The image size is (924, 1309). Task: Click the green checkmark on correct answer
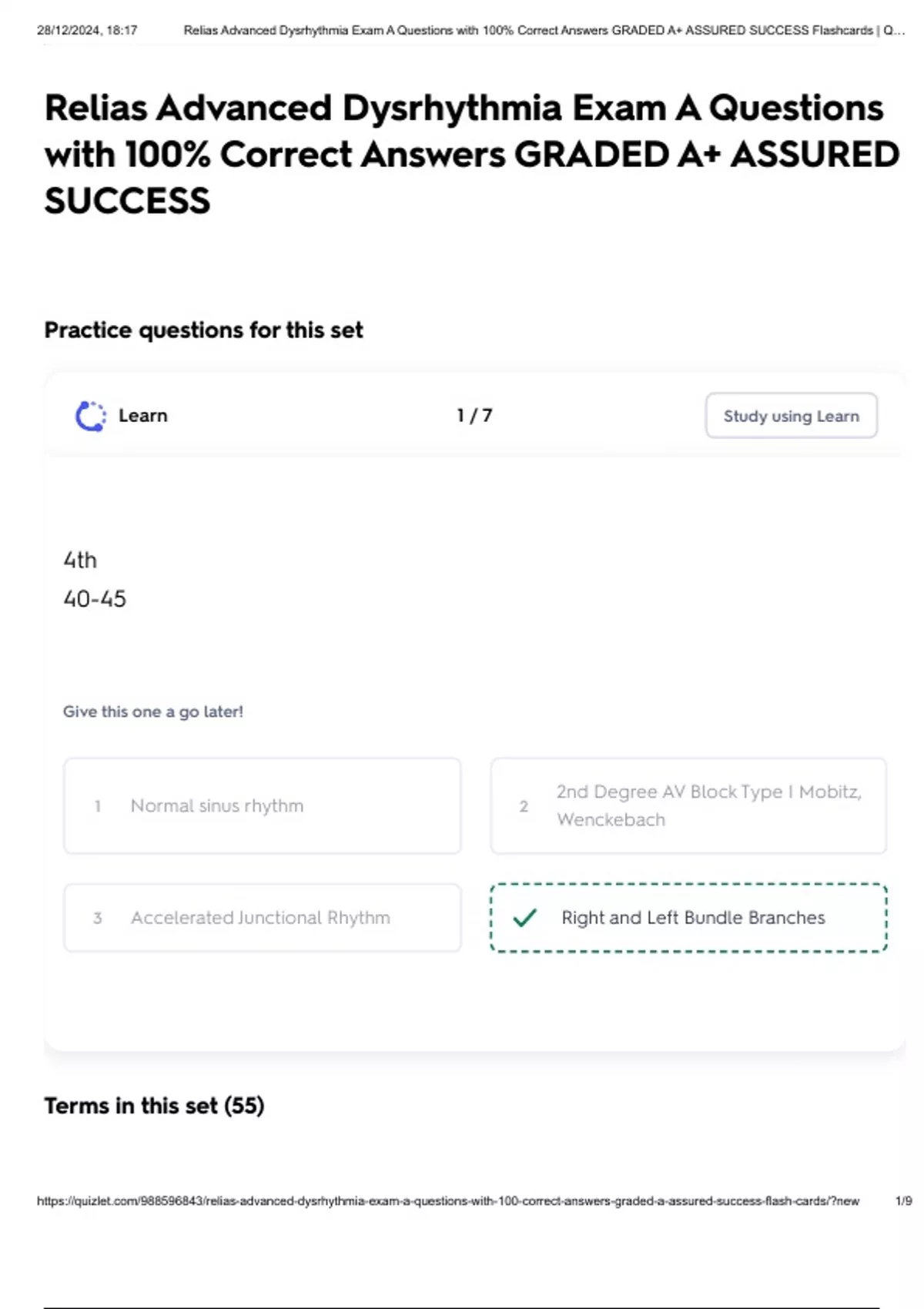coord(526,918)
